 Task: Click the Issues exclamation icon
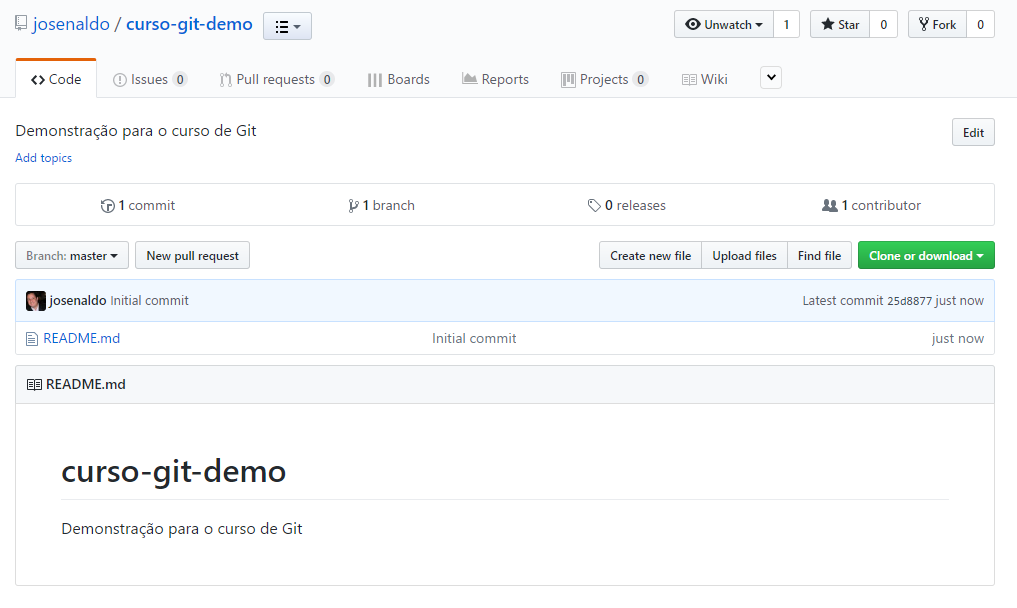click(x=119, y=80)
